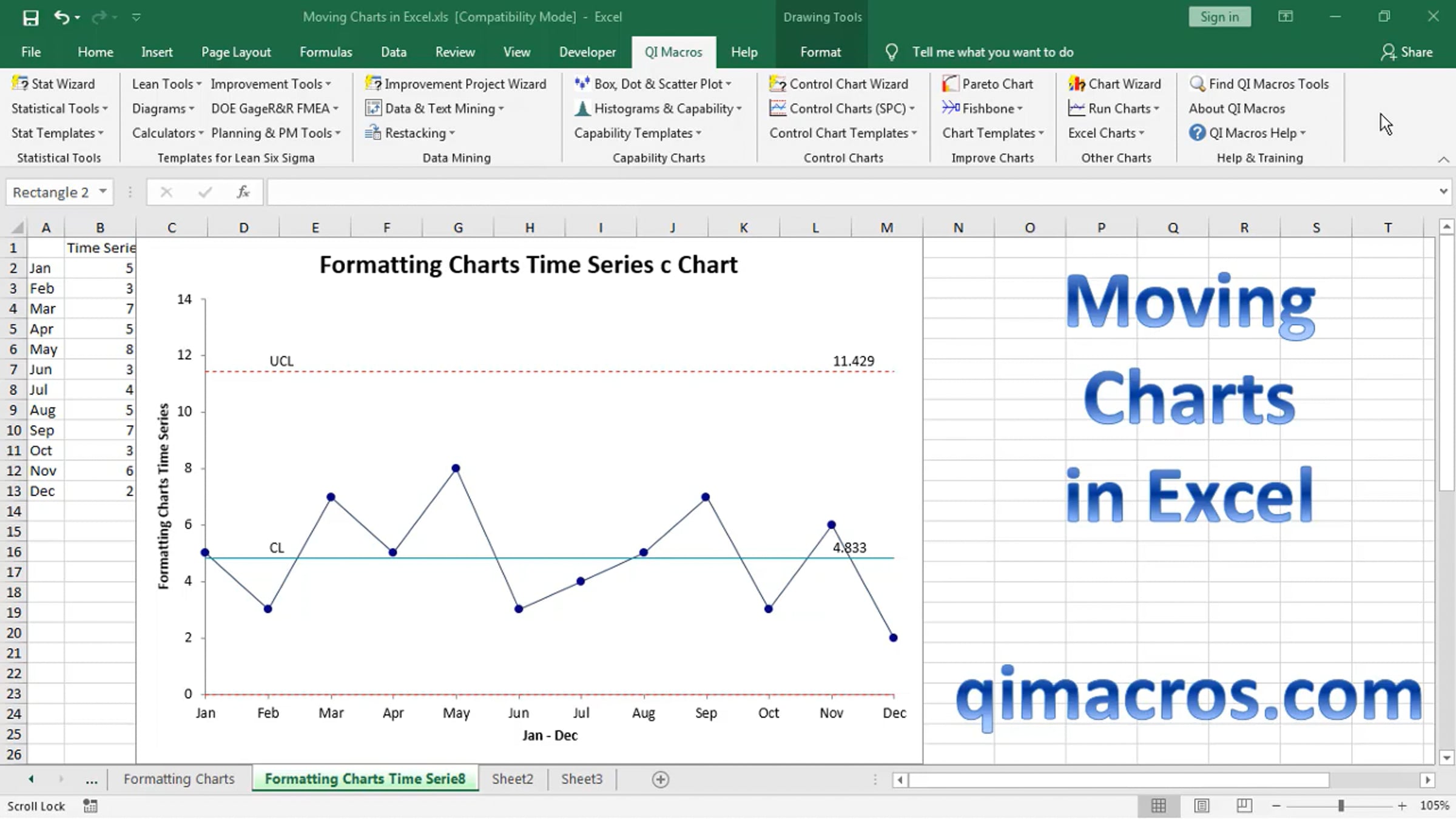Switch to Page Break Preview icon
Screen dimensions: 1456x819
coord(1244,806)
